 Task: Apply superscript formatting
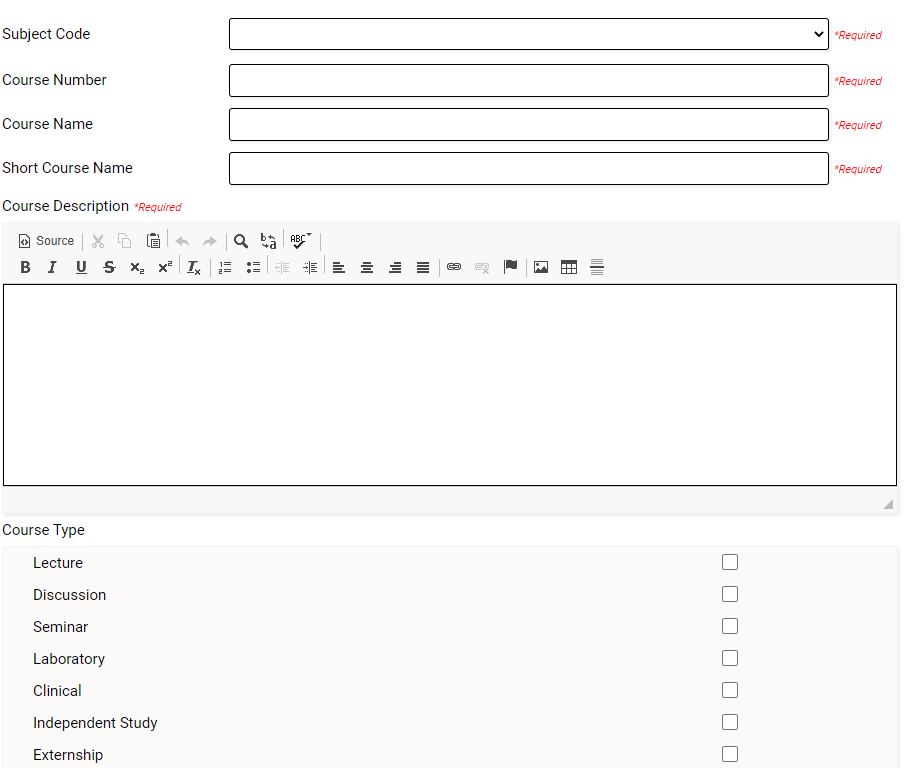tap(164, 266)
